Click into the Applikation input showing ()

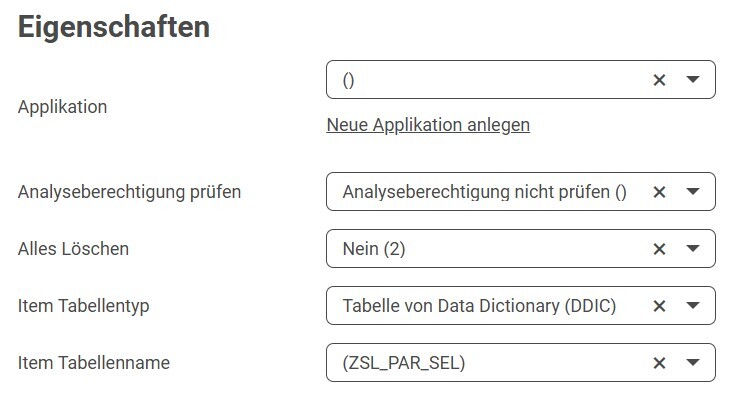pyautogui.click(x=480, y=81)
